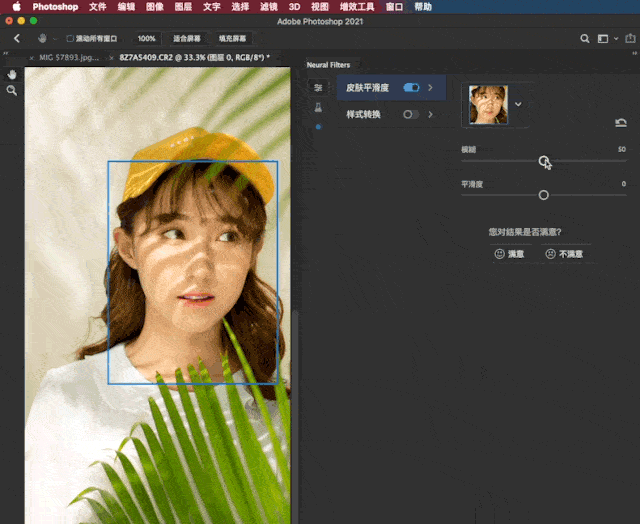This screenshot has width=640, height=524.
Task: Click the workspace layout icon
Action: point(603,38)
